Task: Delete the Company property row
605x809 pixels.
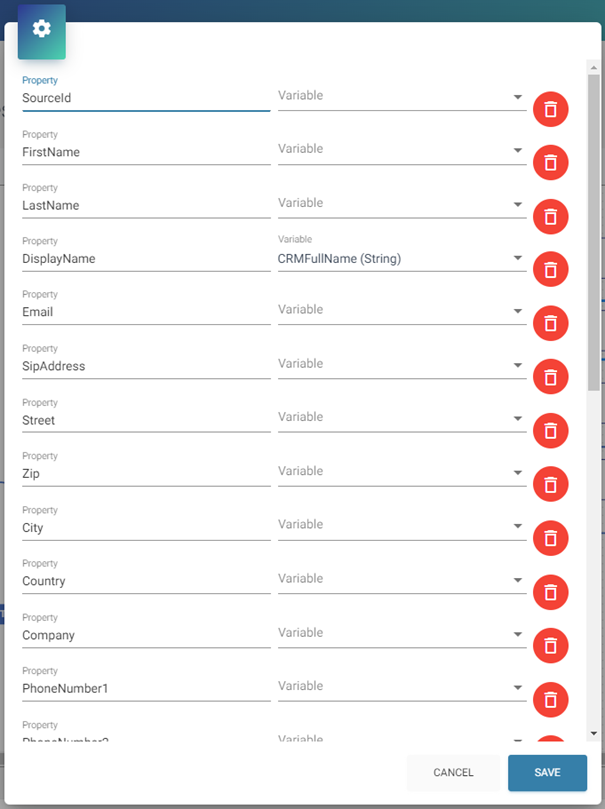Action: 550,646
